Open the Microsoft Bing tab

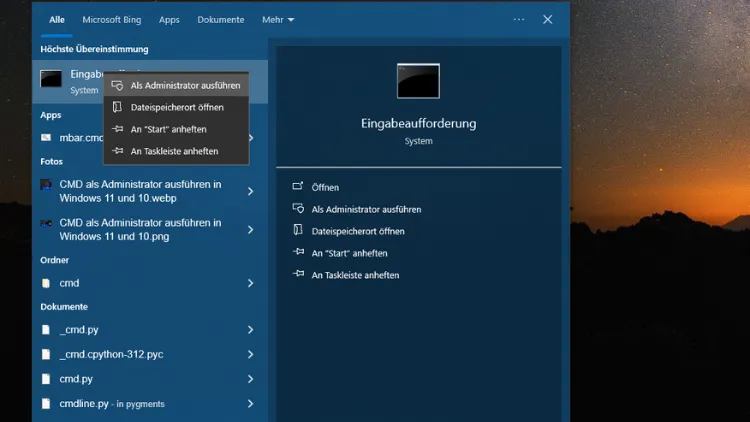tap(111, 20)
